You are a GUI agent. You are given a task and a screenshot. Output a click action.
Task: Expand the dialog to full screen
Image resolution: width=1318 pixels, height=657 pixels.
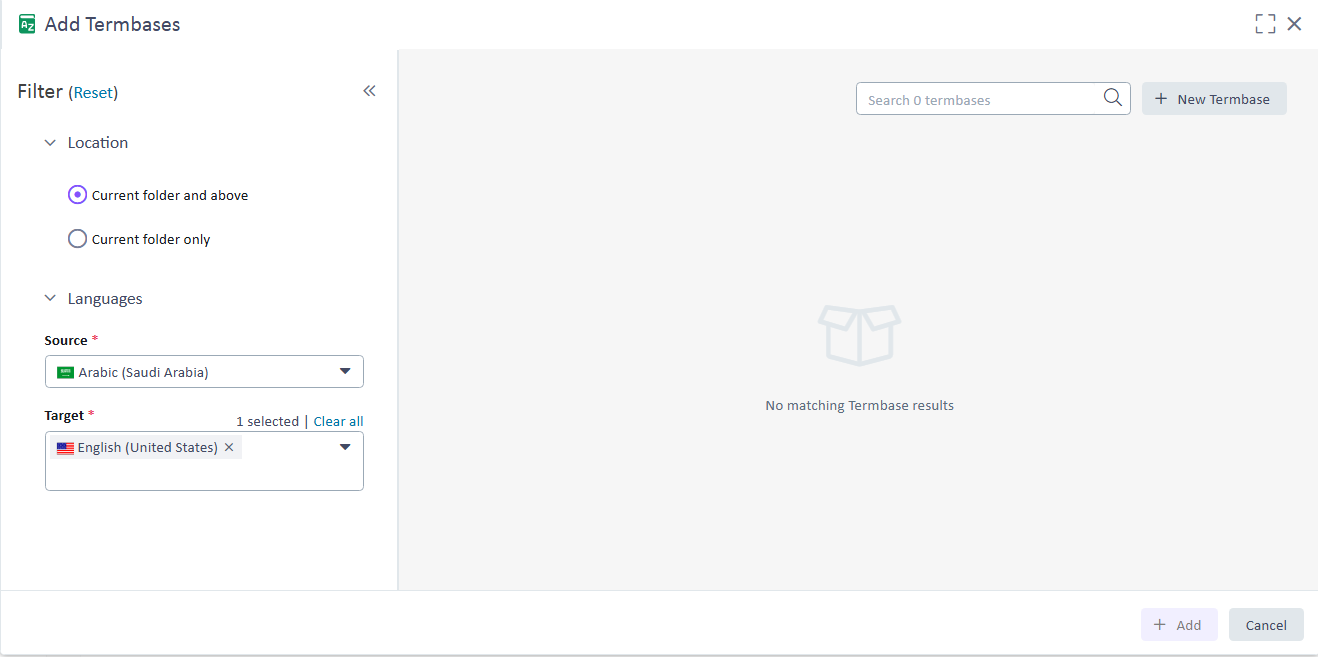pos(1265,24)
